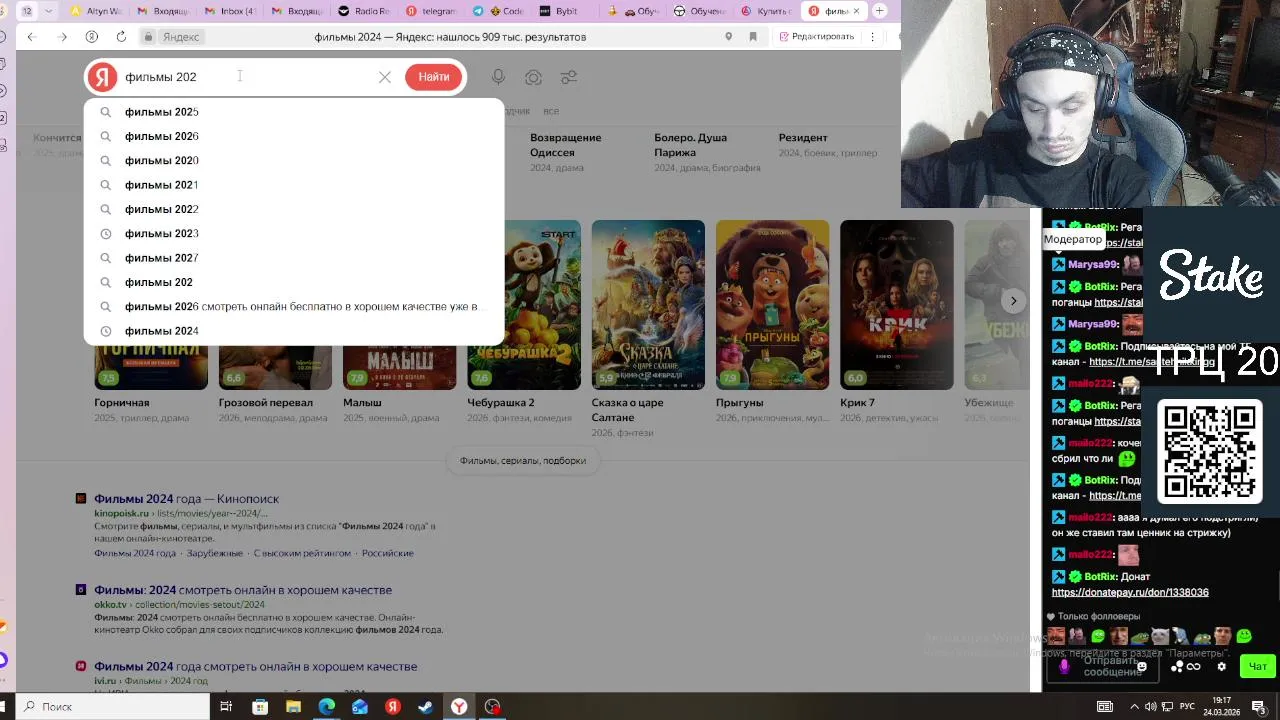Open the ivi.ru 'Фильмы 2024 года' result
Image resolution: width=1280 pixels, height=720 pixels.
[255, 667]
